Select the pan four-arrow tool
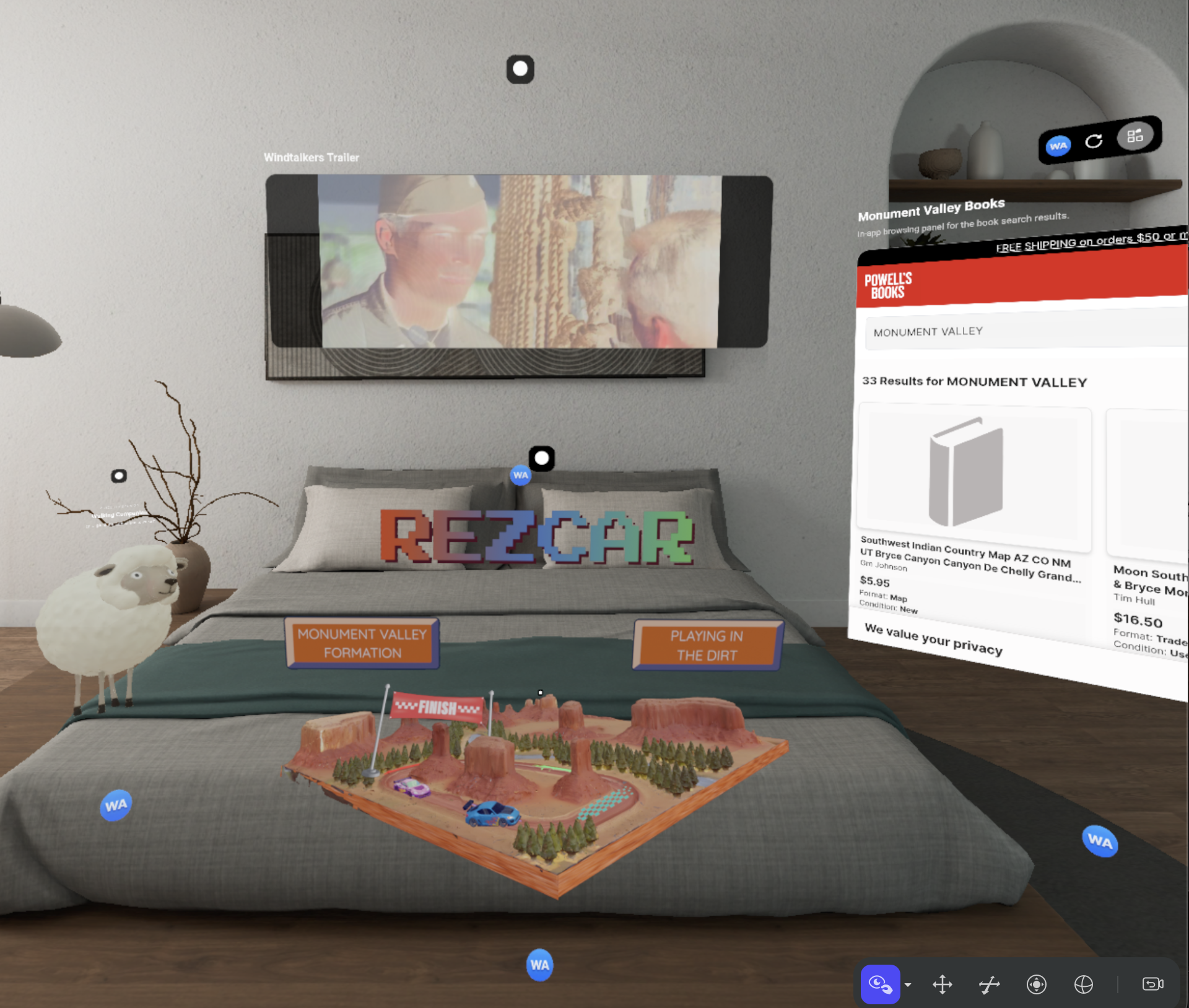 [x=942, y=984]
